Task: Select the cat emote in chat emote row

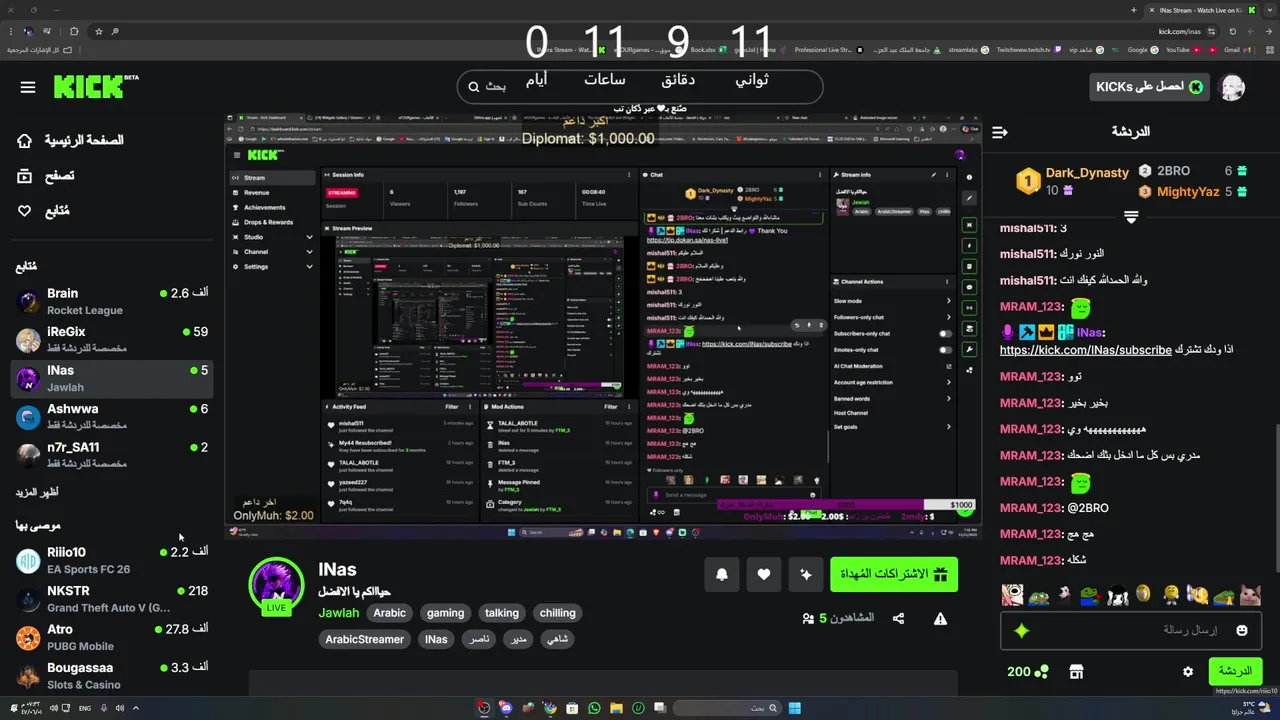Action: [1248, 596]
